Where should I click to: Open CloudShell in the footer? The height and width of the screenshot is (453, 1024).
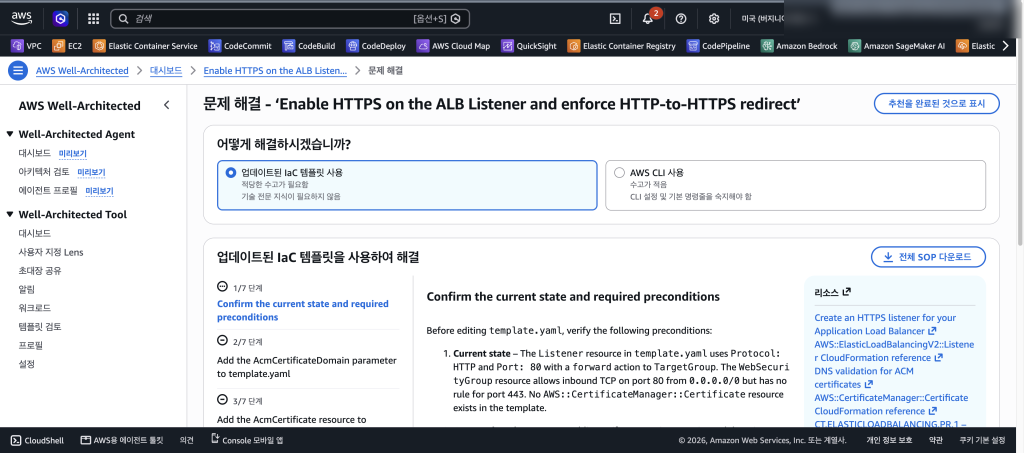[x=37, y=441]
